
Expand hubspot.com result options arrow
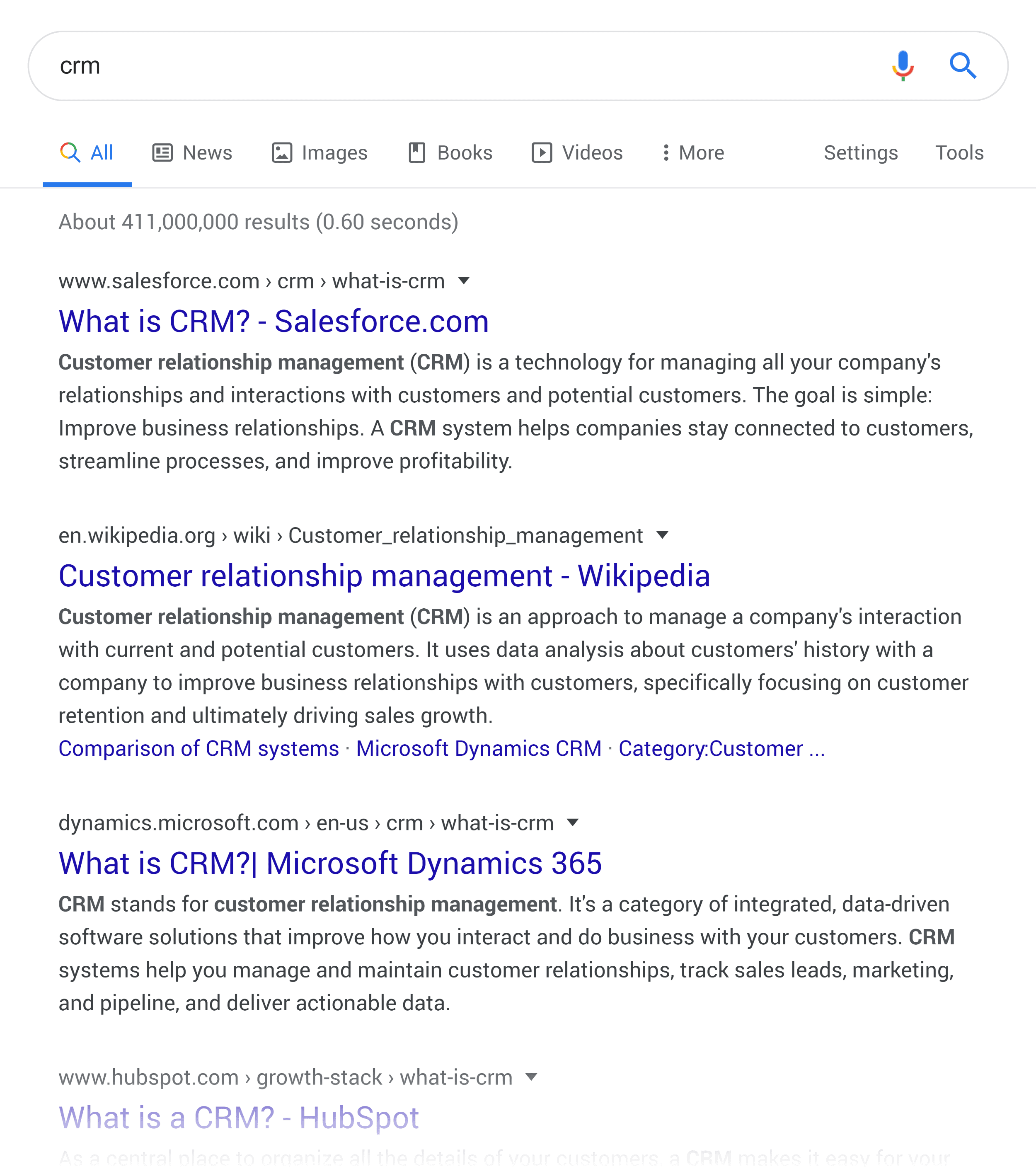(531, 1077)
